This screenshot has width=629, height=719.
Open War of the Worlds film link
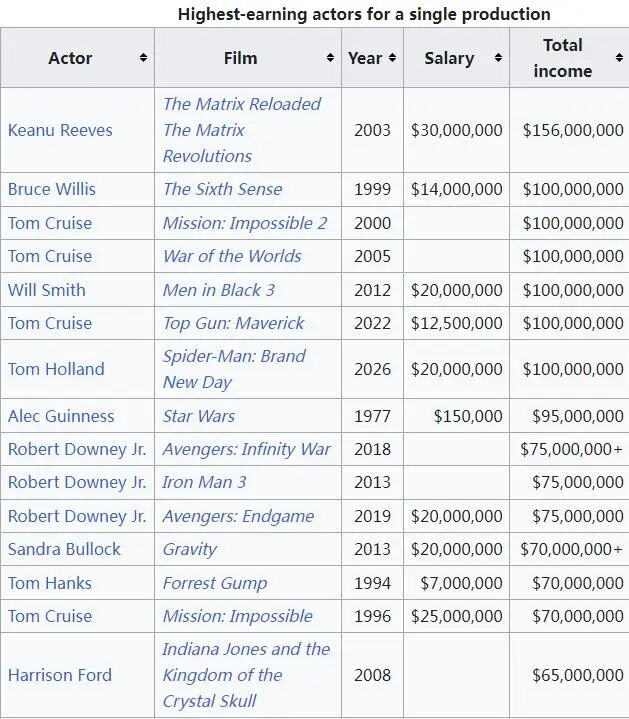point(232,256)
